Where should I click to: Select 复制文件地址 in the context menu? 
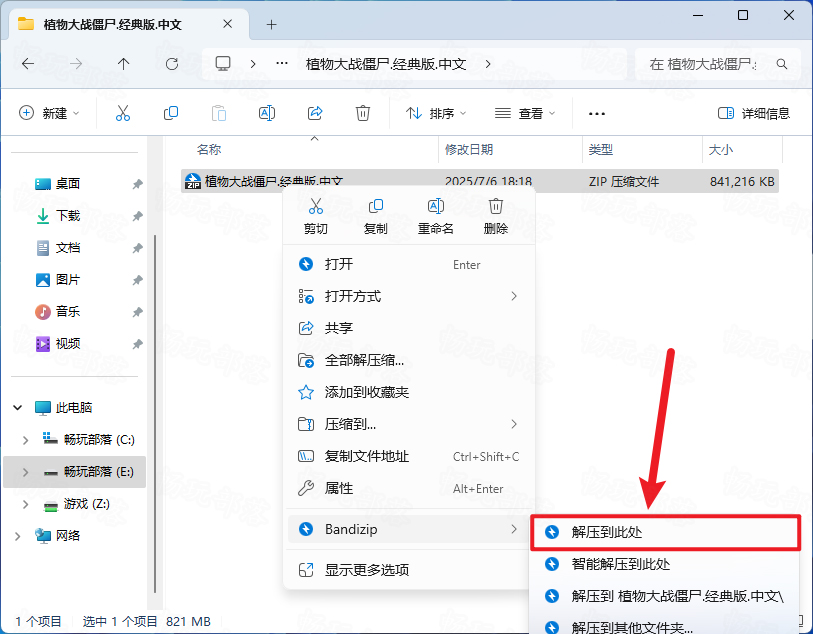click(410, 456)
